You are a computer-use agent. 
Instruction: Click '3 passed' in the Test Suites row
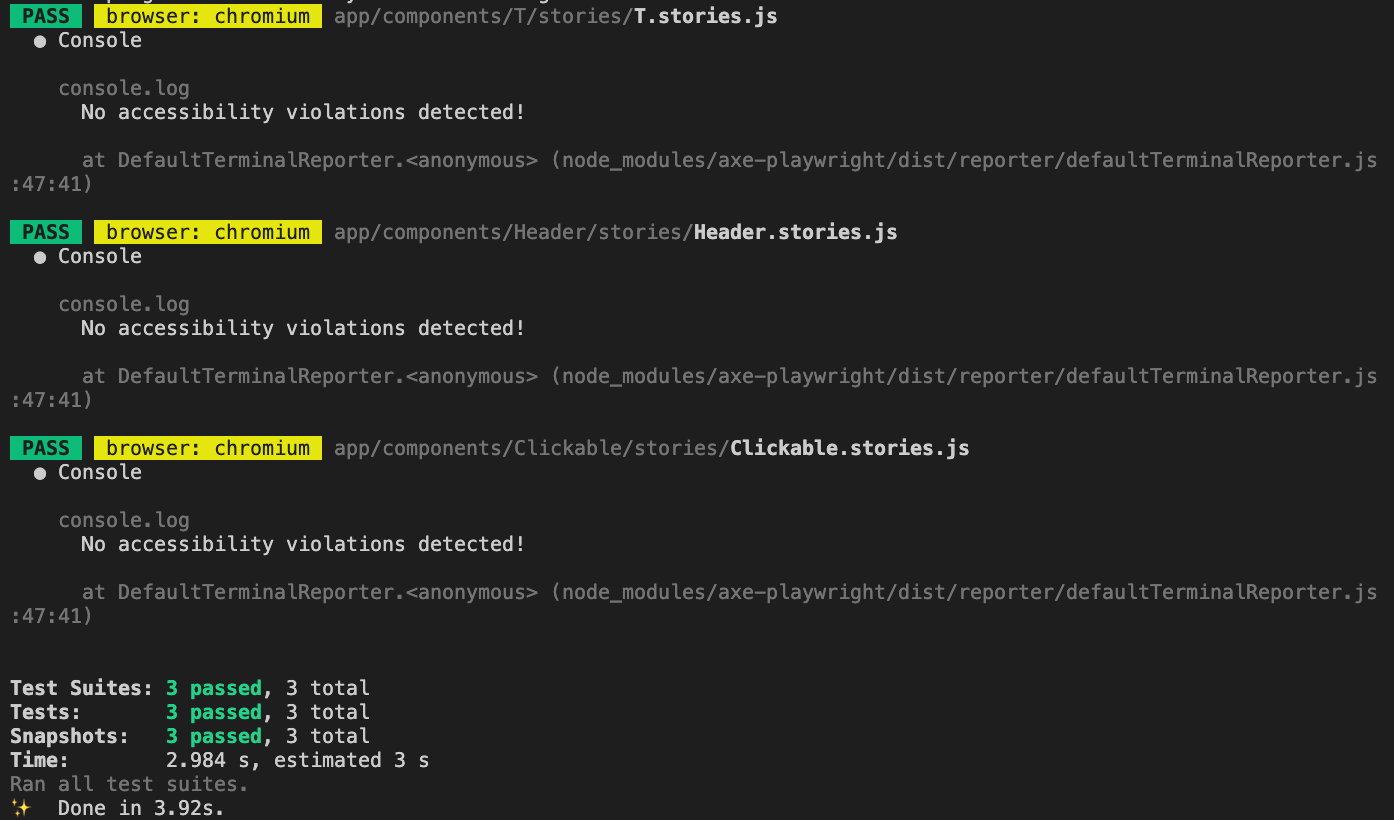[214, 688]
